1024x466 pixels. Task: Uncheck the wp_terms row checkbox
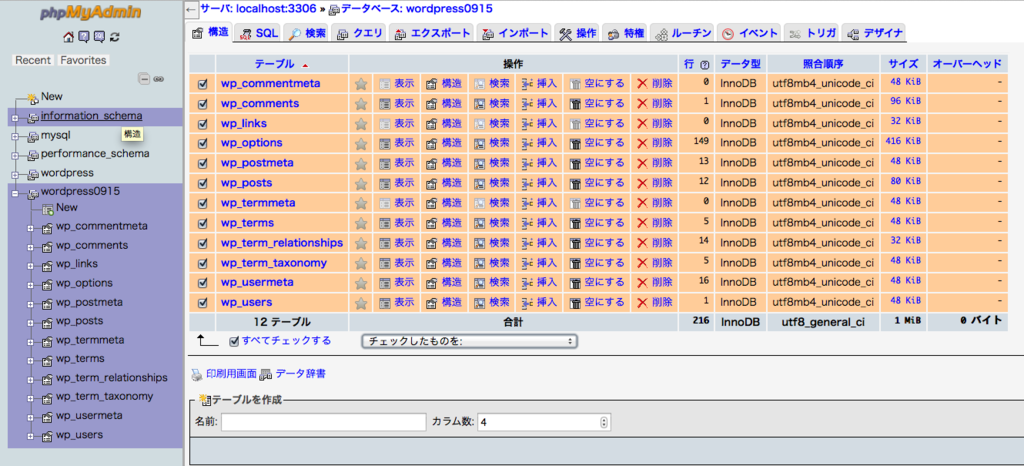pyautogui.click(x=202, y=223)
